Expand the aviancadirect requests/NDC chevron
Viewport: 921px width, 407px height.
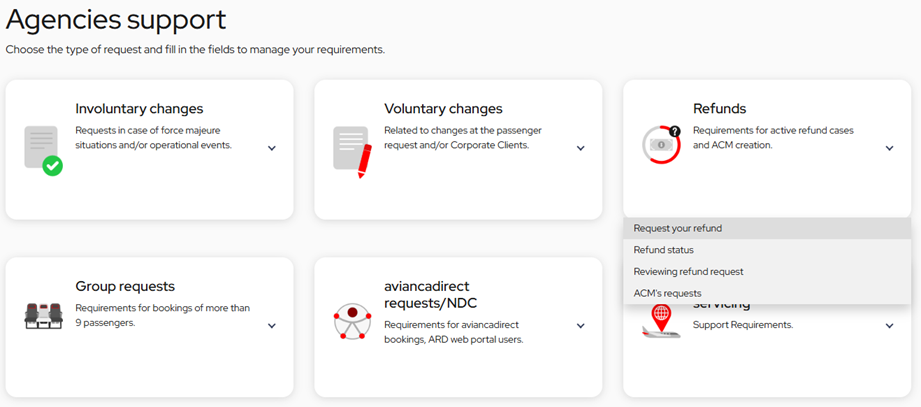580,326
